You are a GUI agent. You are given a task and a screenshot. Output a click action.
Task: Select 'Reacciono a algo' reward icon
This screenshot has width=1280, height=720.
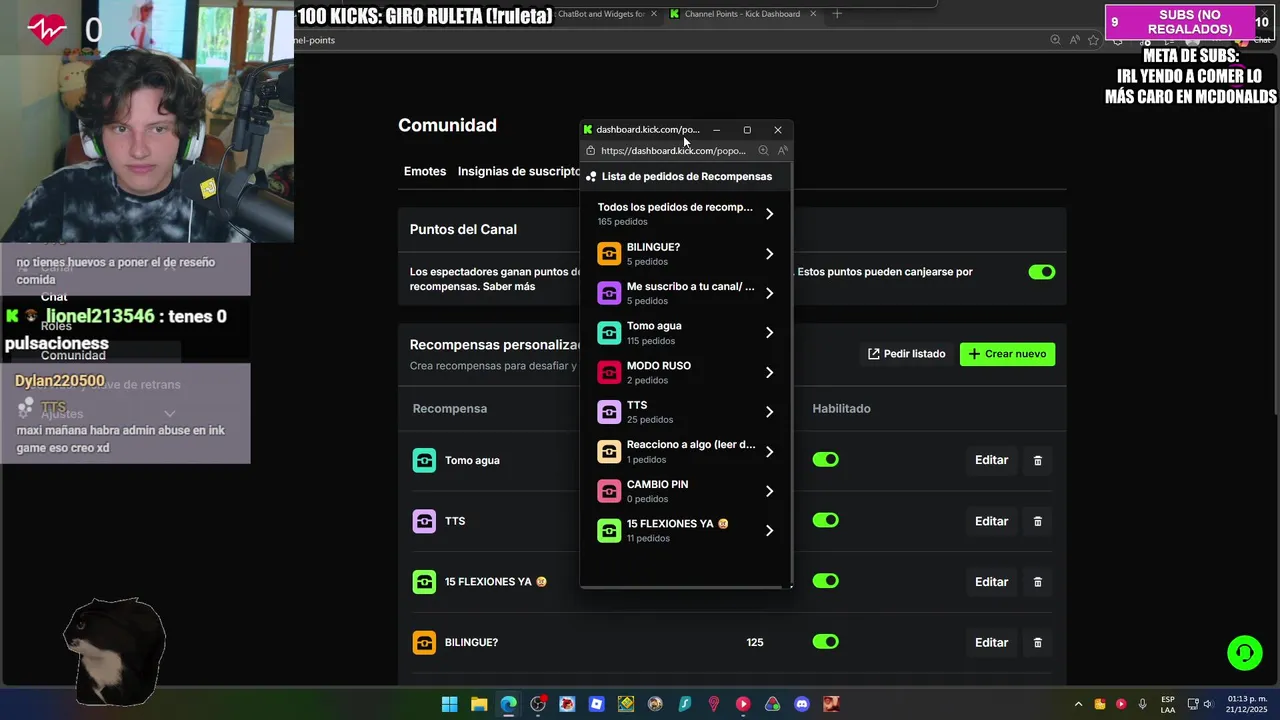(x=609, y=452)
